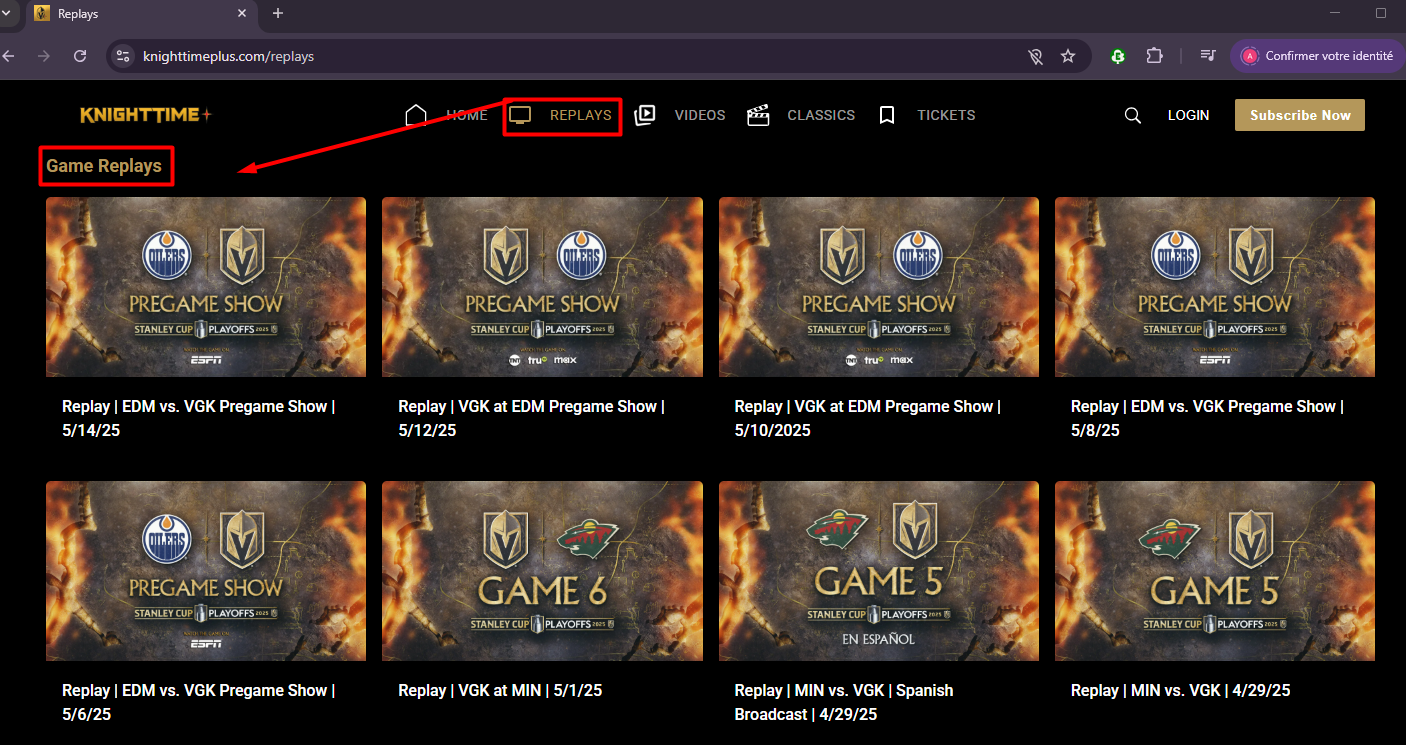The height and width of the screenshot is (745, 1406).
Task: Click the Confirmer votre identité profile button
Action: pyautogui.click(x=1318, y=56)
